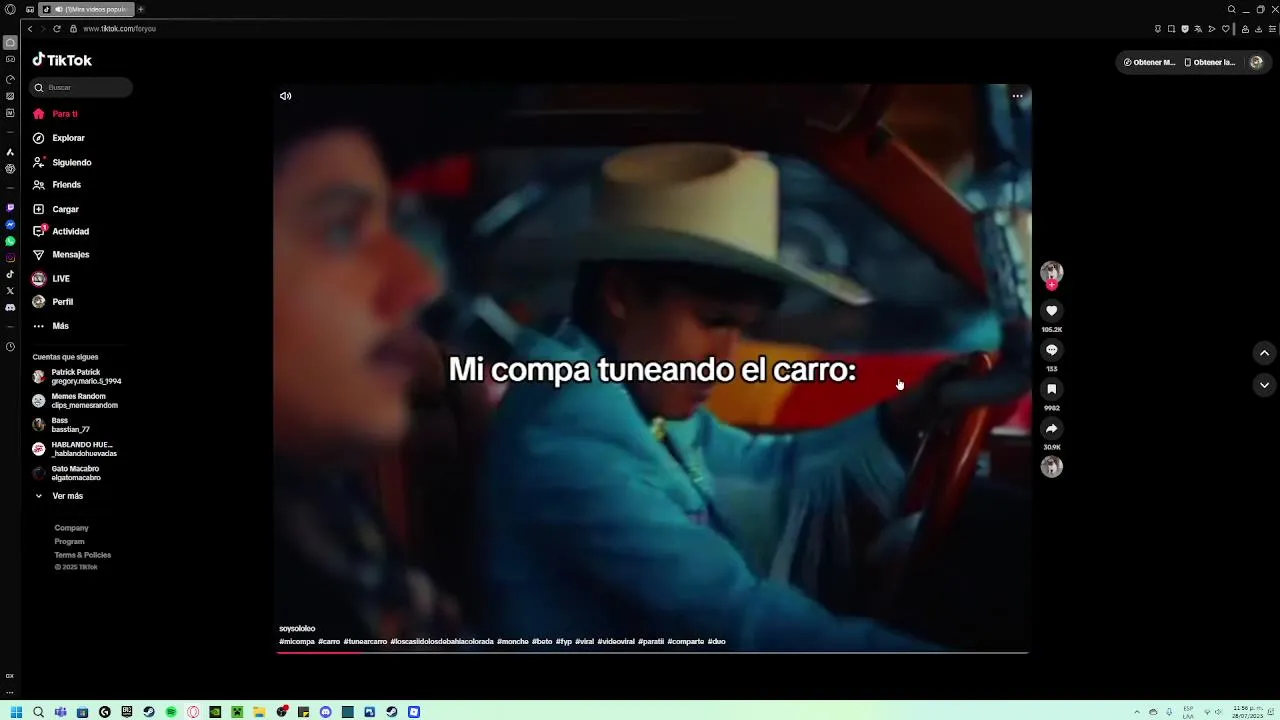The width and height of the screenshot is (1280, 720).
Task: Open the comments bubble icon
Action: pyautogui.click(x=1051, y=350)
